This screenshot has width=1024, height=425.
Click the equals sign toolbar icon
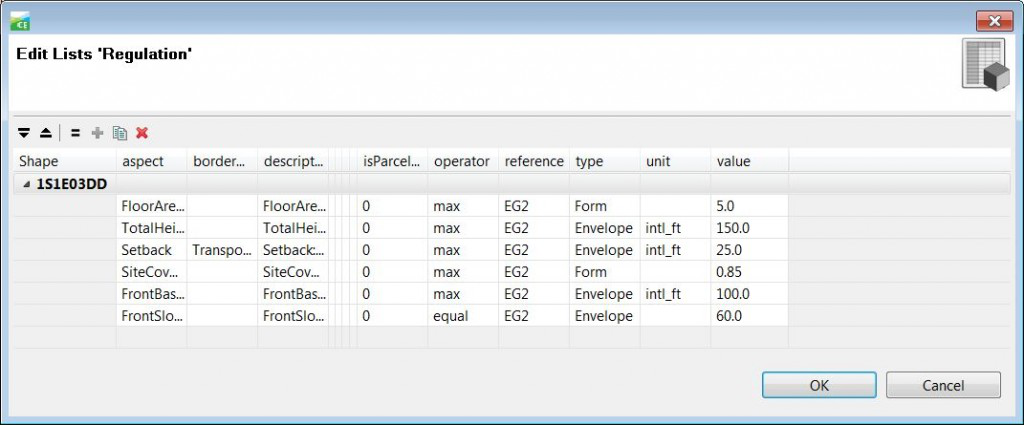pyautogui.click(x=75, y=133)
